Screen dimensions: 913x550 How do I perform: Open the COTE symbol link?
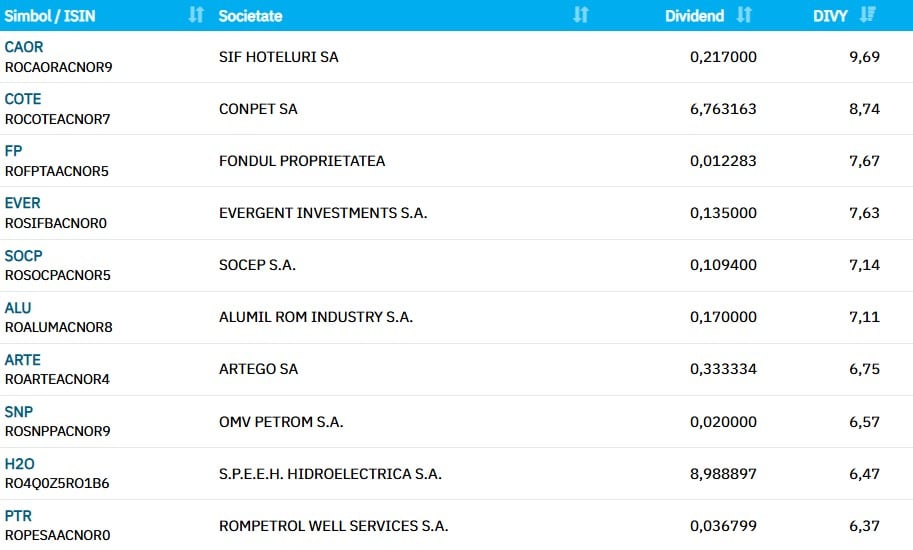click(x=23, y=99)
